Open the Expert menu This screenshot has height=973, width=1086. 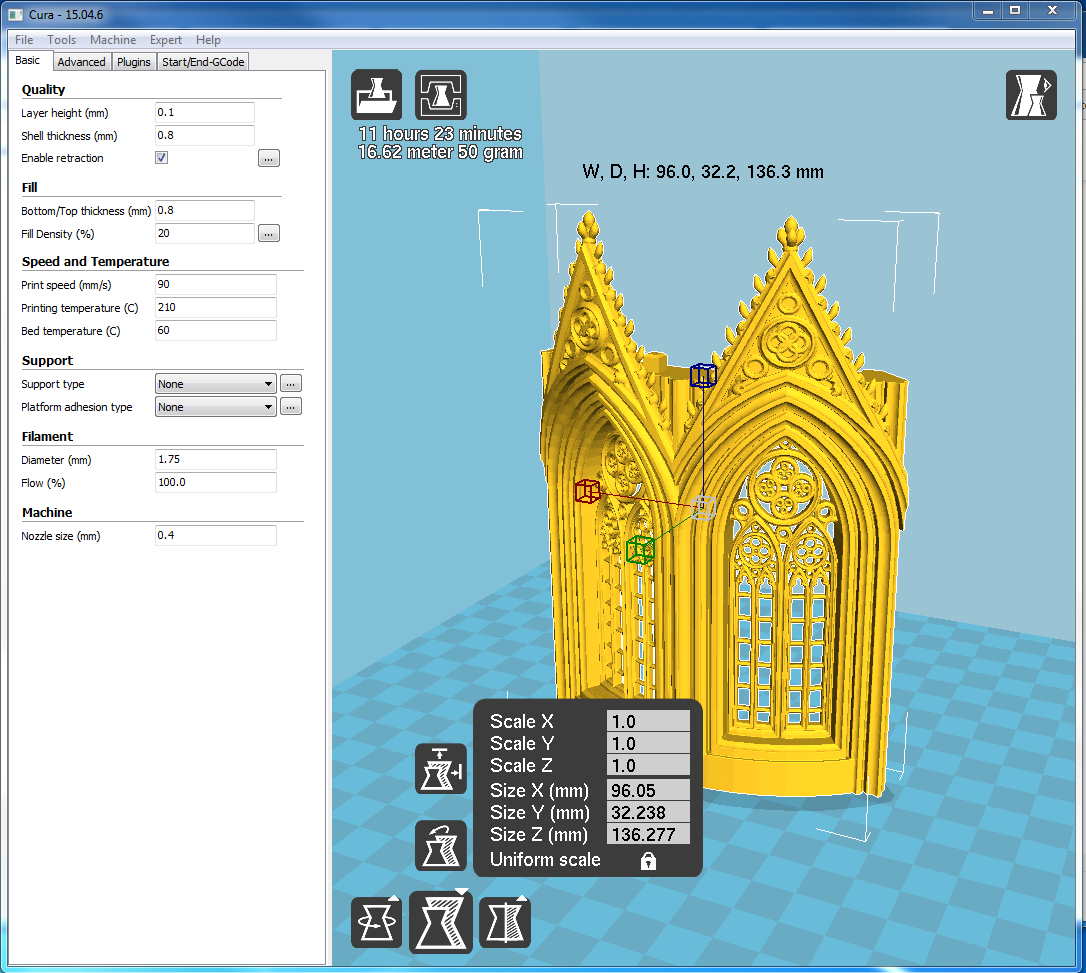tap(166, 40)
